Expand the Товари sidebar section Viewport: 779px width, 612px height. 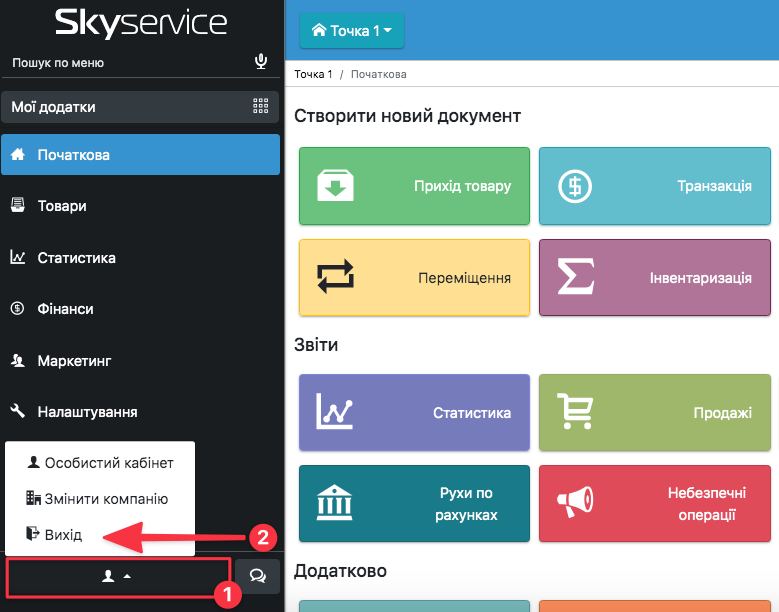[x=62, y=206]
